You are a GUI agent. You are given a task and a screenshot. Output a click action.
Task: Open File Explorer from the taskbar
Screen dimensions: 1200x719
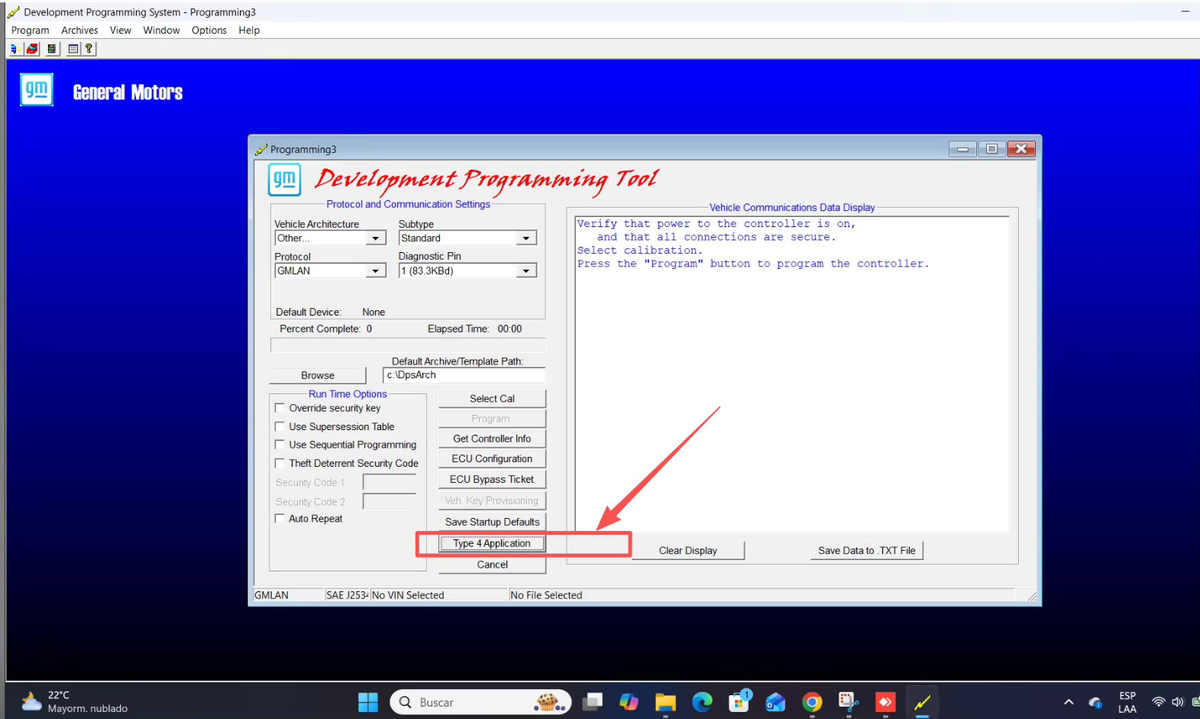click(x=666, y=702)
